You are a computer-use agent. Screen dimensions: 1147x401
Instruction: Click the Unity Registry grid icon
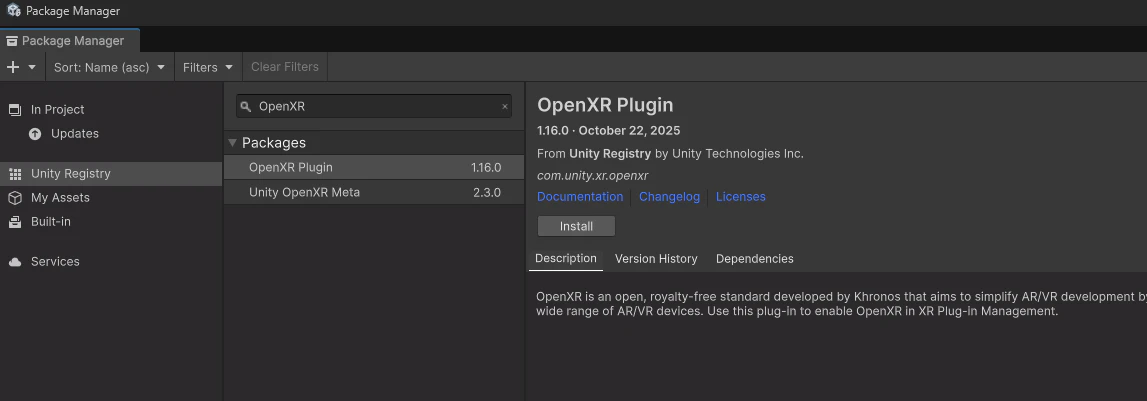(15, 174)
